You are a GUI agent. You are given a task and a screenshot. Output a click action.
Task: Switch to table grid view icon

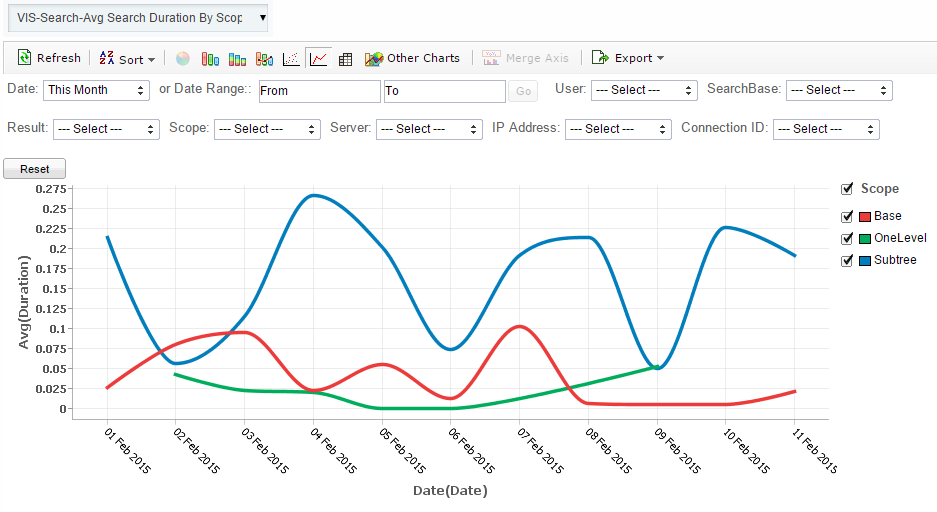[x=346, y=59]
